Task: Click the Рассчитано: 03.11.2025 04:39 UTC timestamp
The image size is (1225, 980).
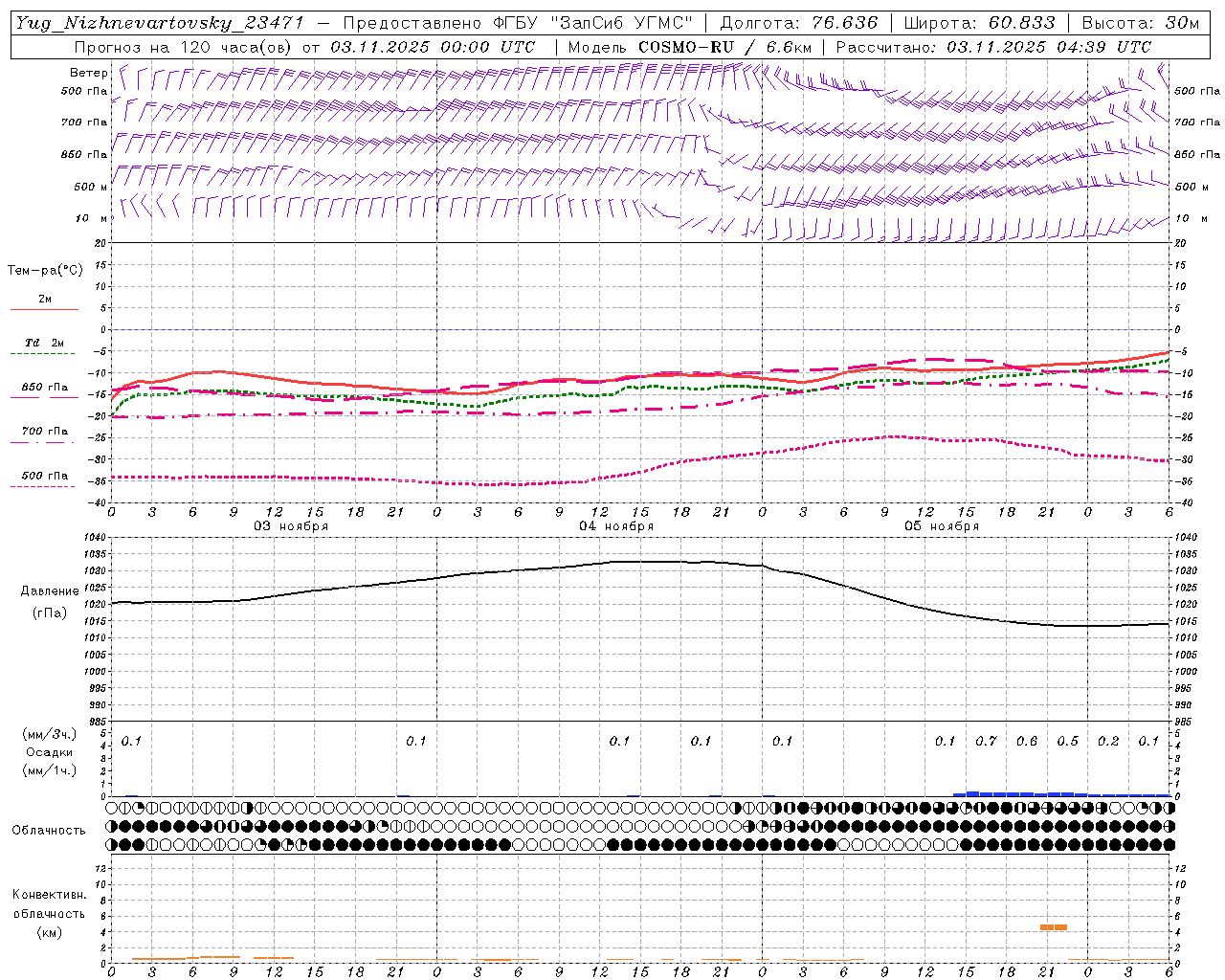Action: coord(993,47)
